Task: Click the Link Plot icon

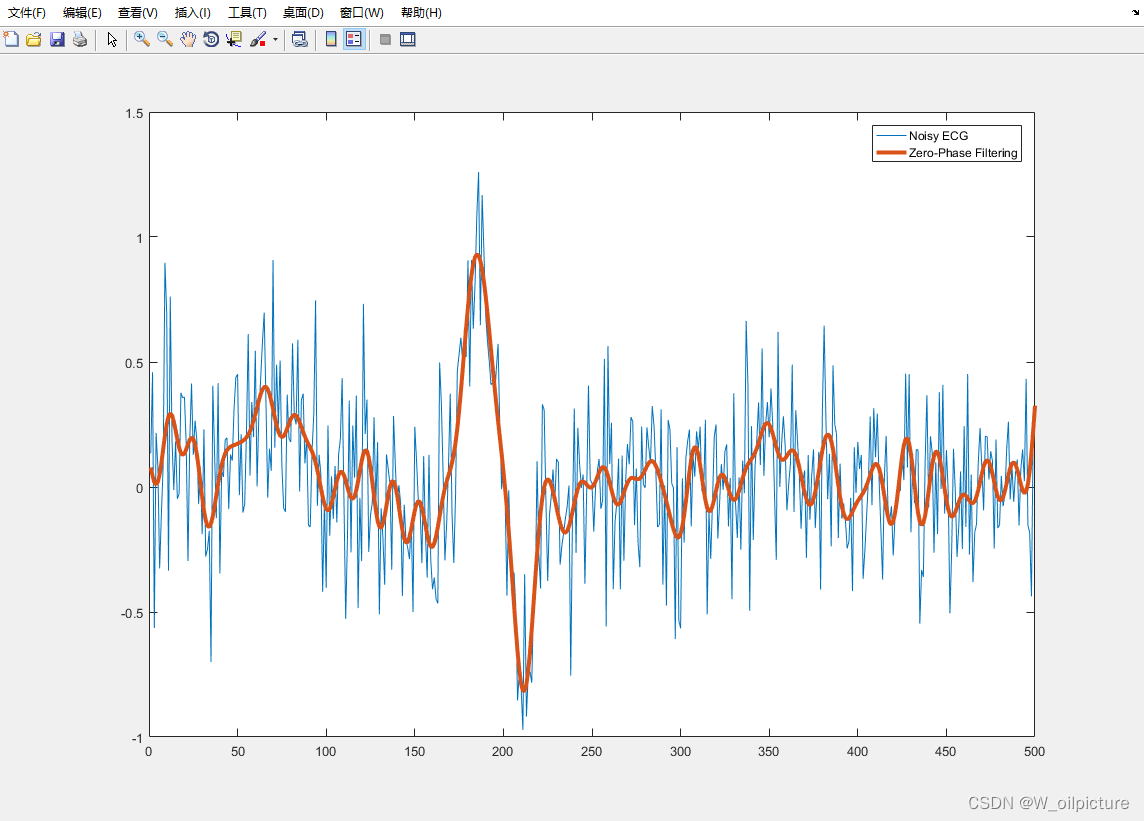Action: click(299, 39)
